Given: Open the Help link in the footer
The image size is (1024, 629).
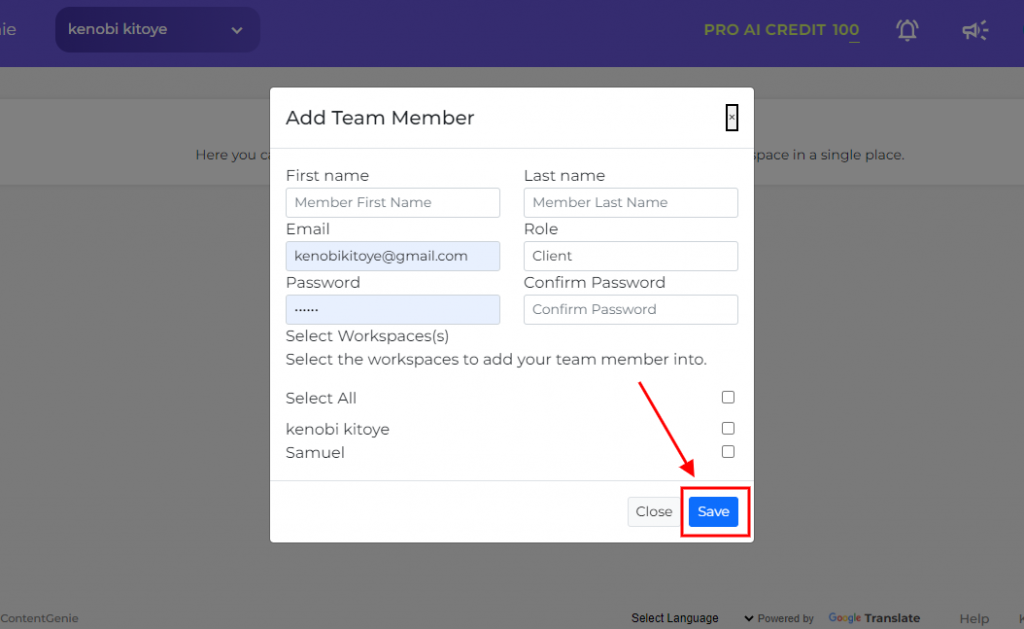Looking at the screenshot, I should click(974, 619).
